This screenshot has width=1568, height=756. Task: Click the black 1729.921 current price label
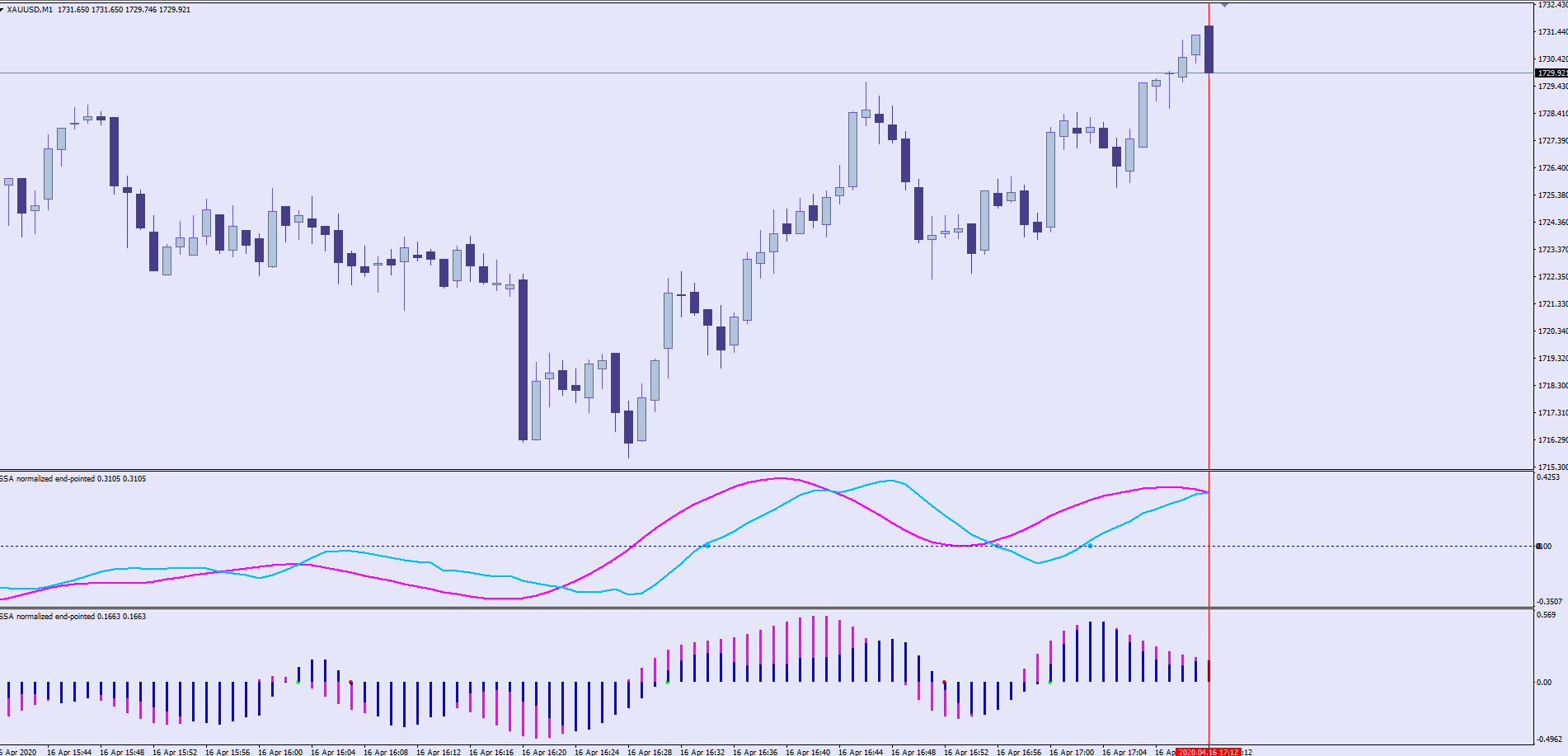(x=1551, y=73)
